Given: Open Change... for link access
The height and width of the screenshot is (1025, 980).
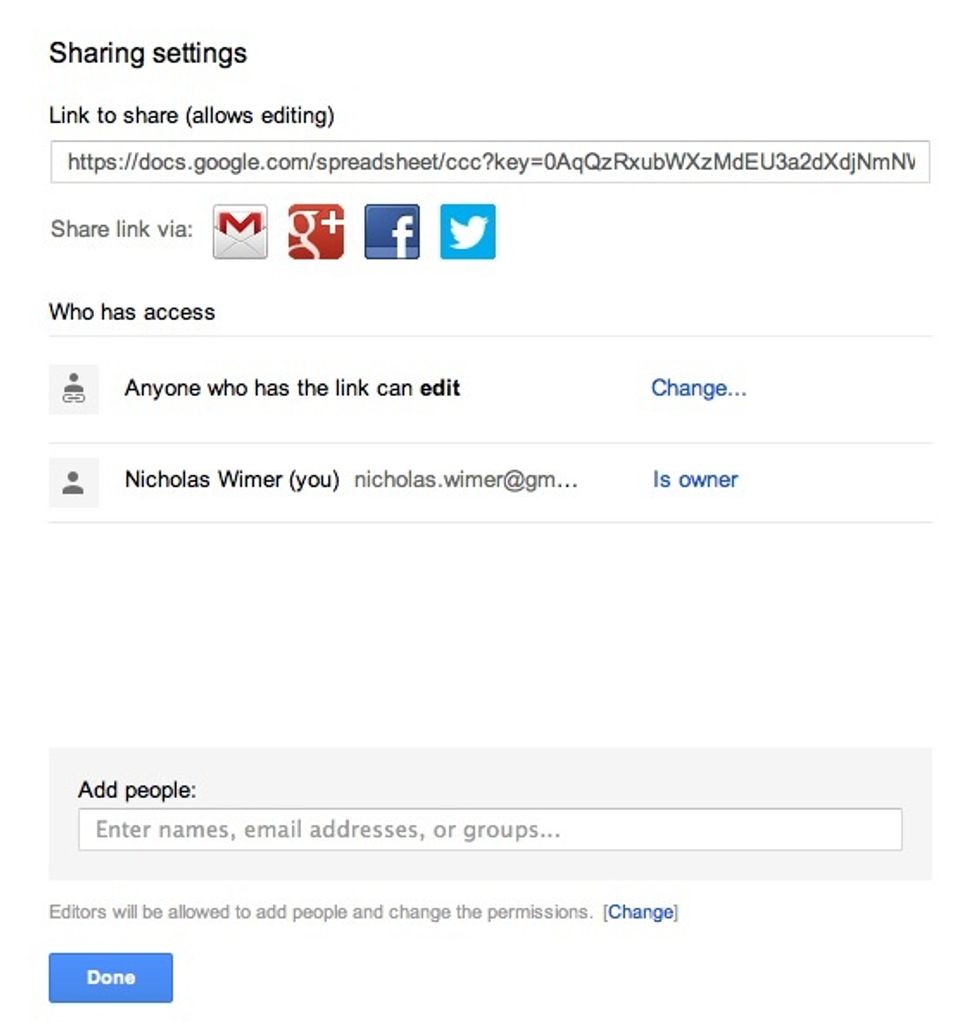Looking at the screenshot, I should point(699,388).
